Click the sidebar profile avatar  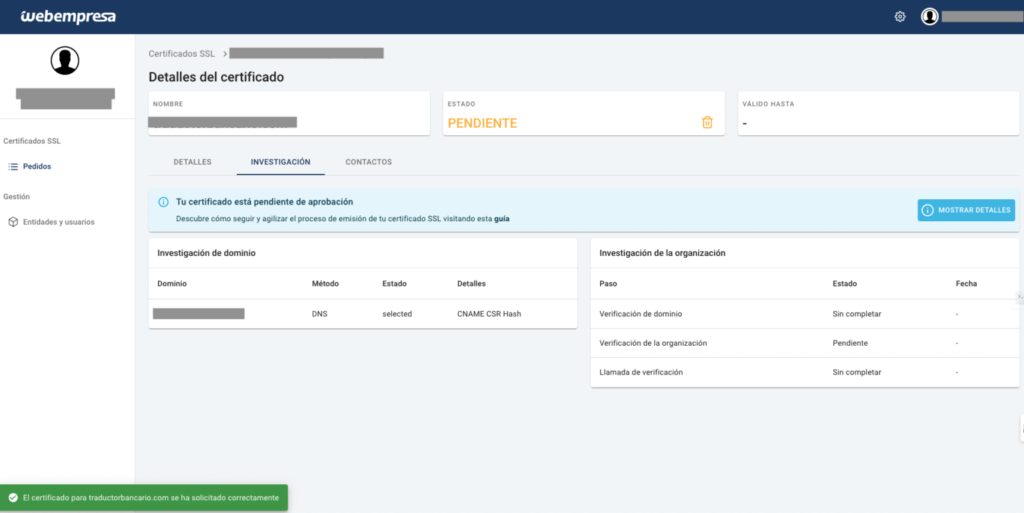65,61
